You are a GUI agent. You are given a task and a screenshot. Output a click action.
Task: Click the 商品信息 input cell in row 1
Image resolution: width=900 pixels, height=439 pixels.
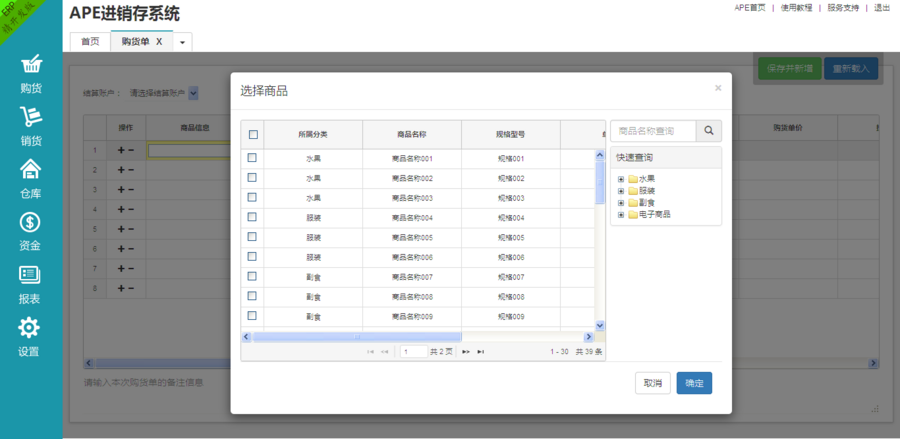189,150
